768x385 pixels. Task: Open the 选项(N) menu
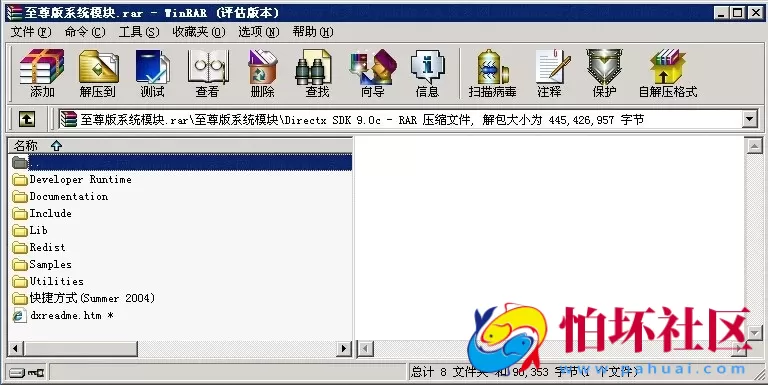tap(259, 32)
